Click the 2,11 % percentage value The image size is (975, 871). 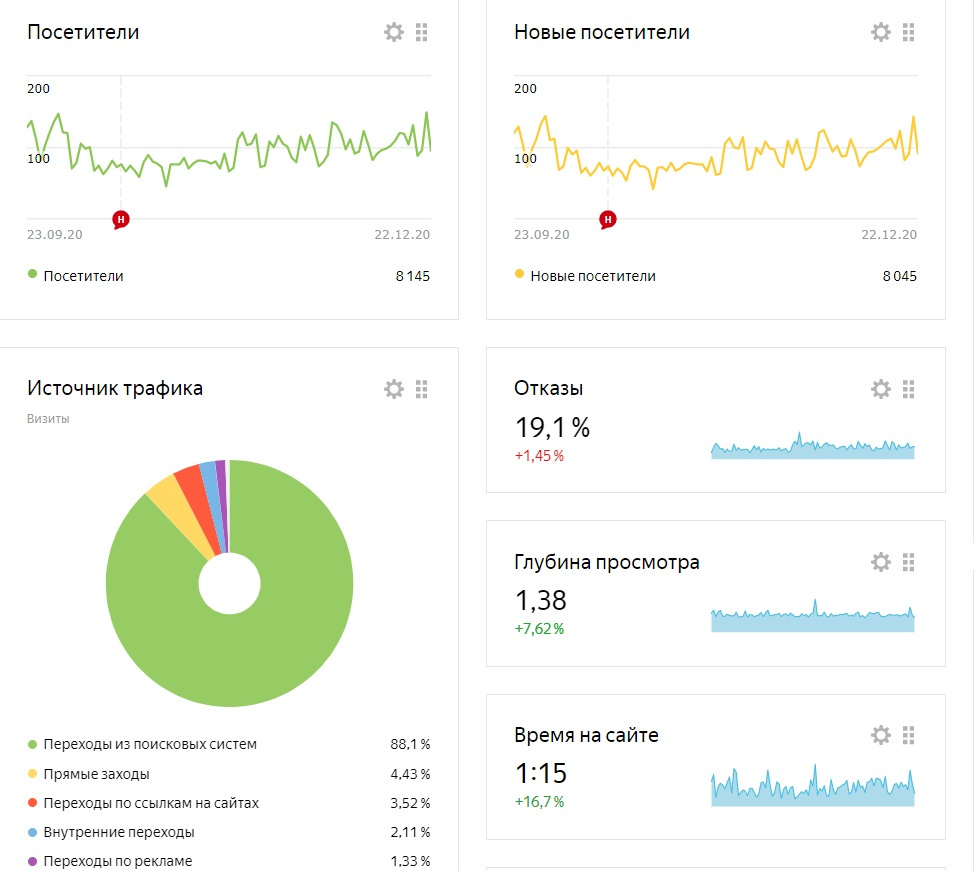[x=410, y=832]
